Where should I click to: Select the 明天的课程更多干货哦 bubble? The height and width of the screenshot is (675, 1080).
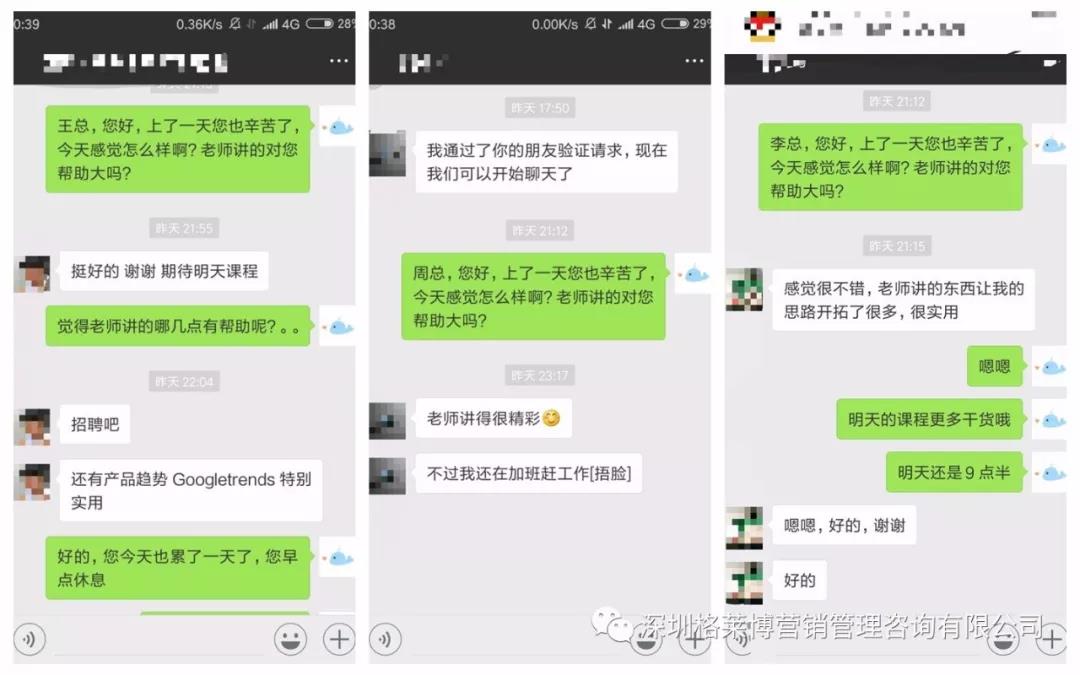pyautogui.click(x=929, y=419)
